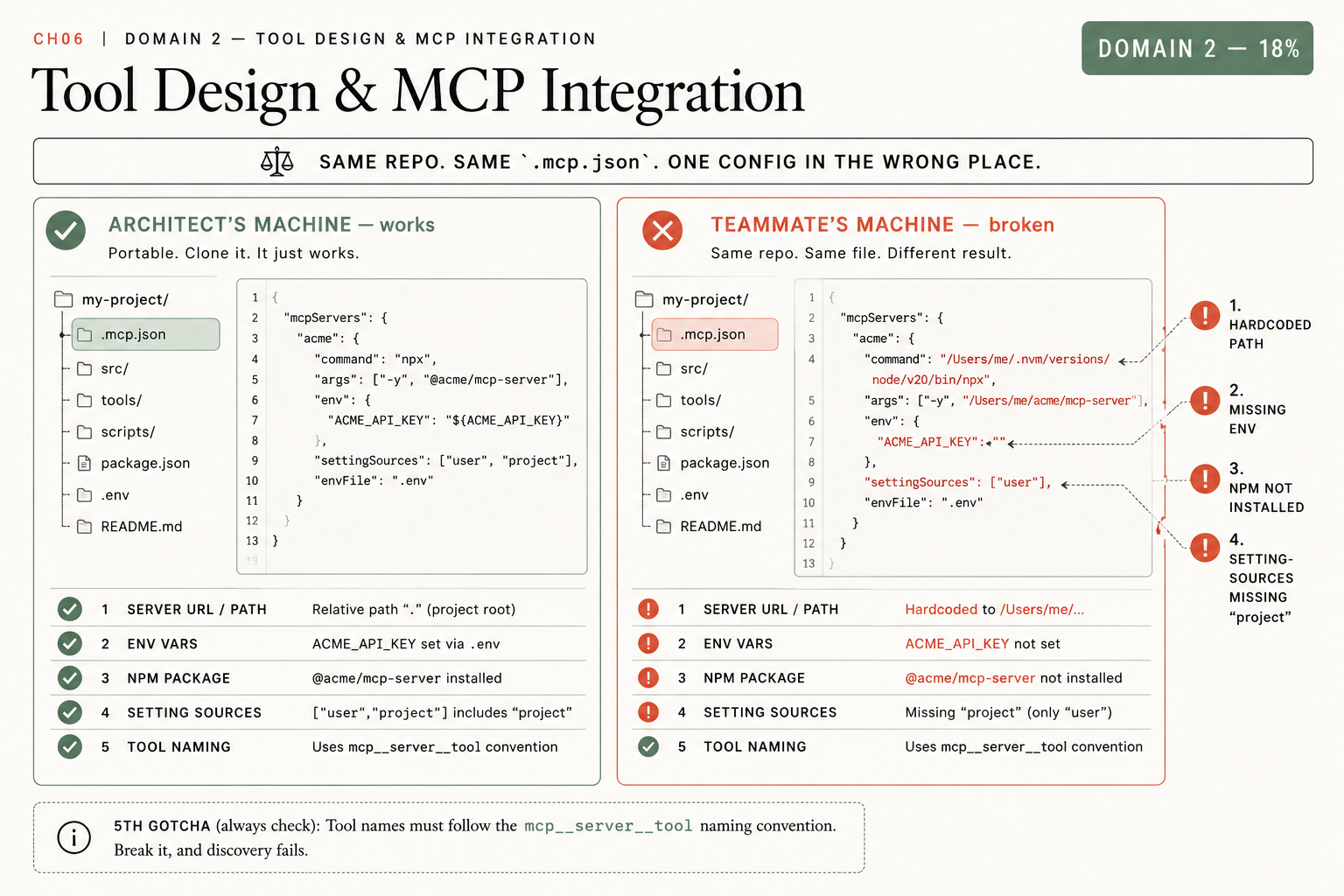Click TEAMMATE'S MACHINE — broken heading
The height and width of the screenshot is (896, 1344).
[883, 225]
